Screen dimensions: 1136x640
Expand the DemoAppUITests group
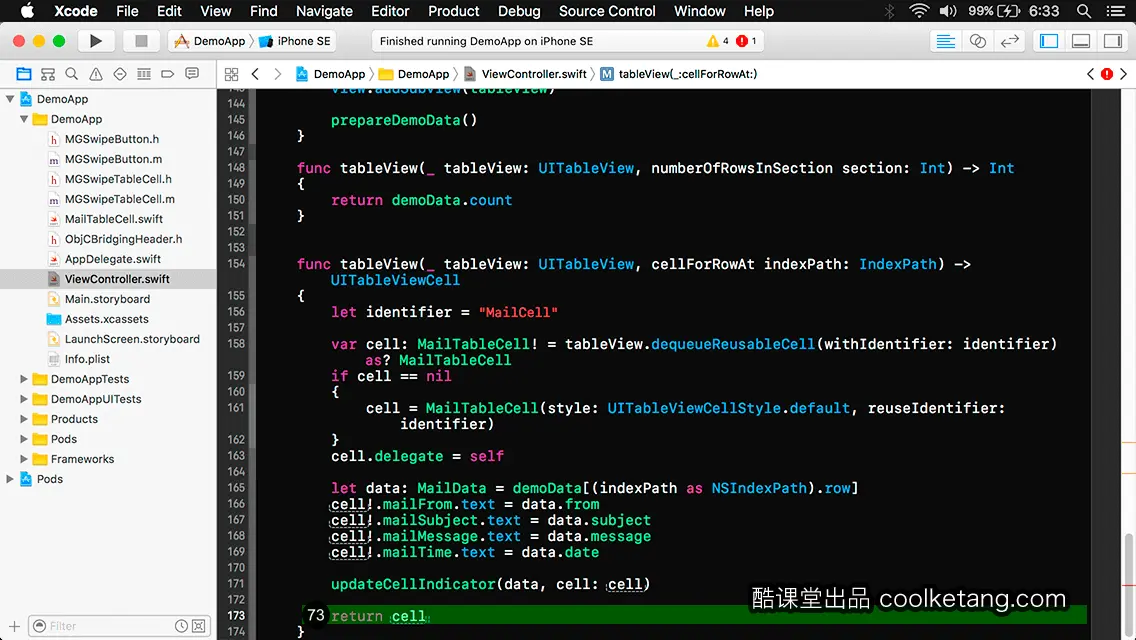point(24,399)
